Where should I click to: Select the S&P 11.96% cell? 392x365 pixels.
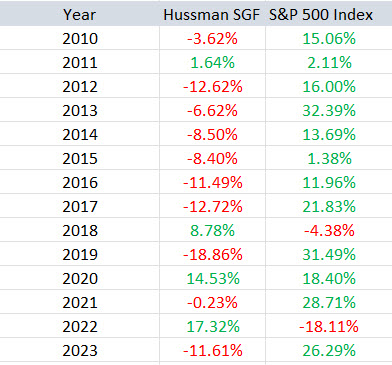coord(329,182)
